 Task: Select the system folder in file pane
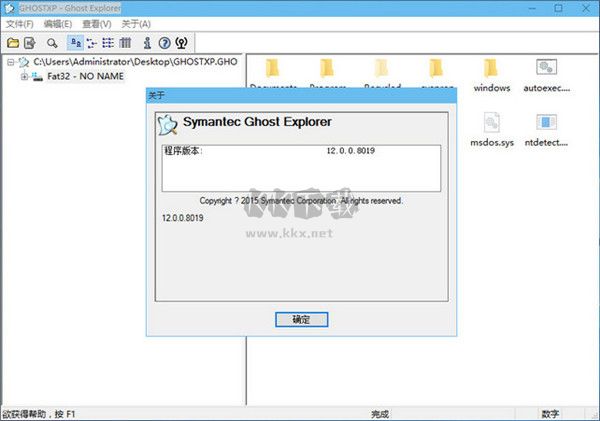[436, 69]
